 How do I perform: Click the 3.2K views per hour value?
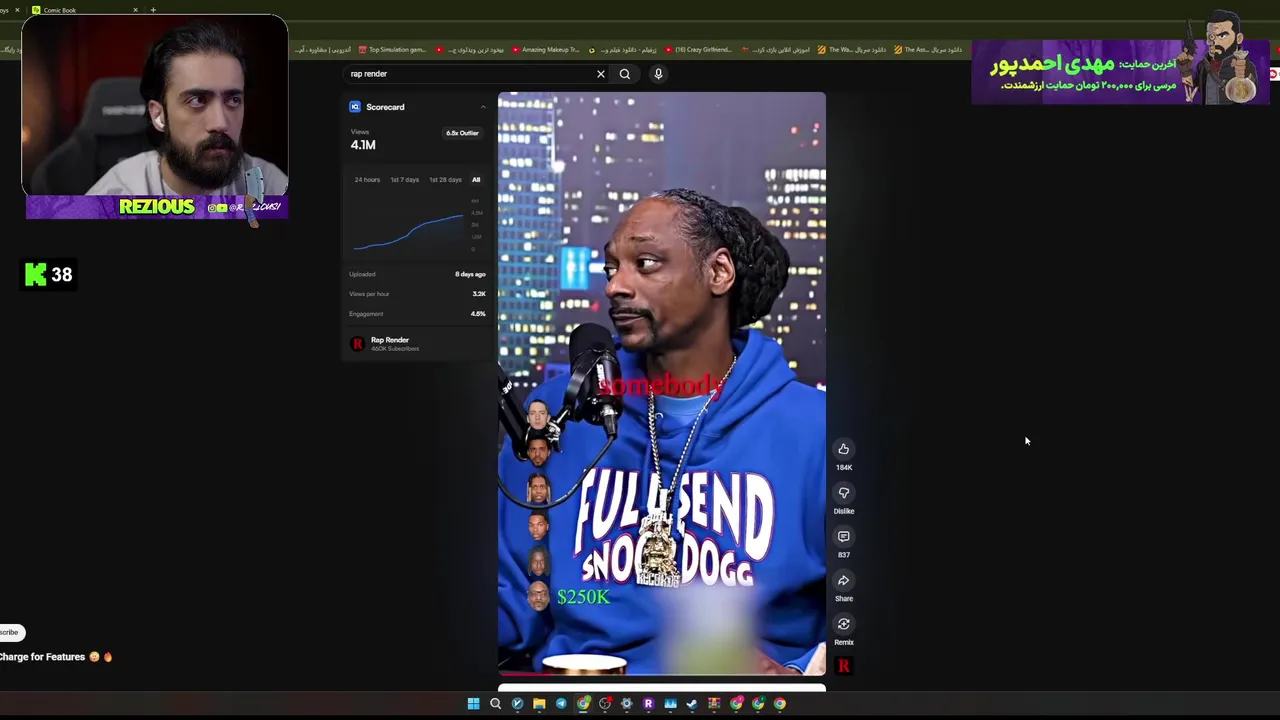[479, 294]
